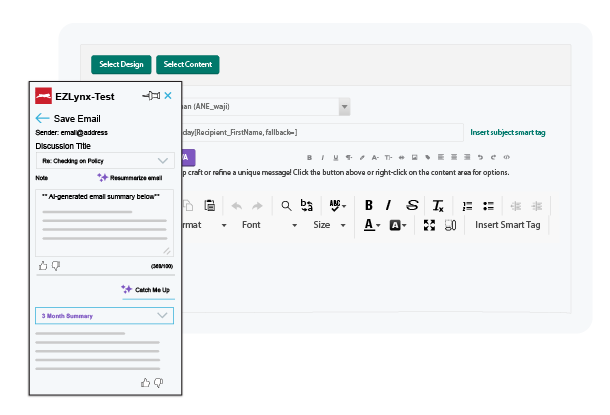
Task: Click the small align left icon
Action: pyautogui.click(x=441, y=157)
